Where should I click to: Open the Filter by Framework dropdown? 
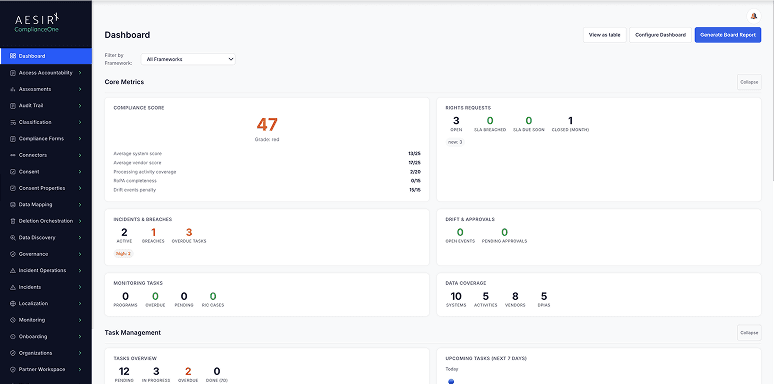click(x=188, y=59)
